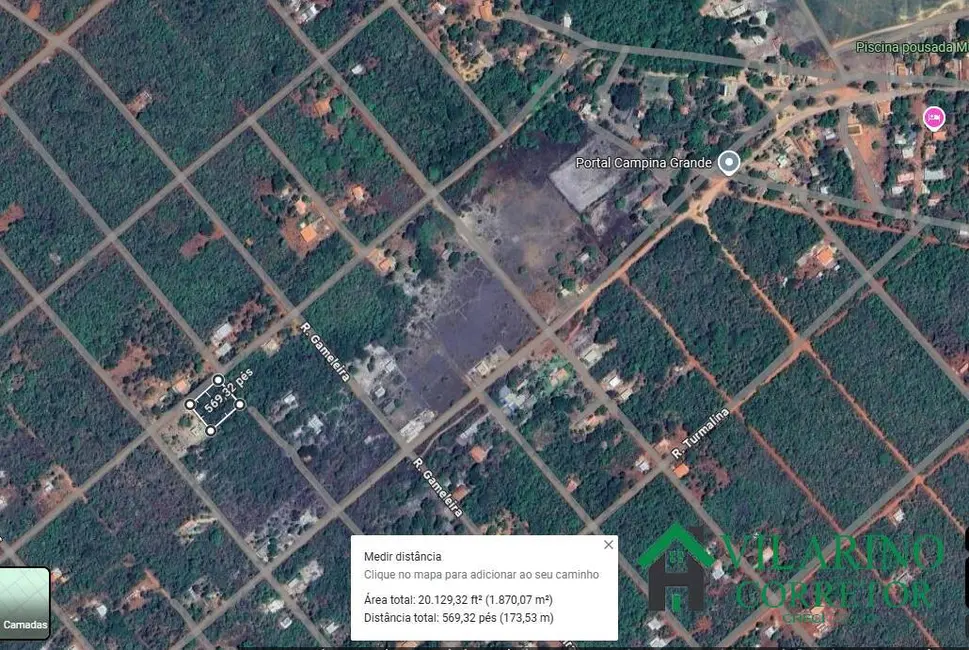This screenshot has height=650, width=969.
Task: Select the bottom measurement point node
Action: (x=210, y=431)
